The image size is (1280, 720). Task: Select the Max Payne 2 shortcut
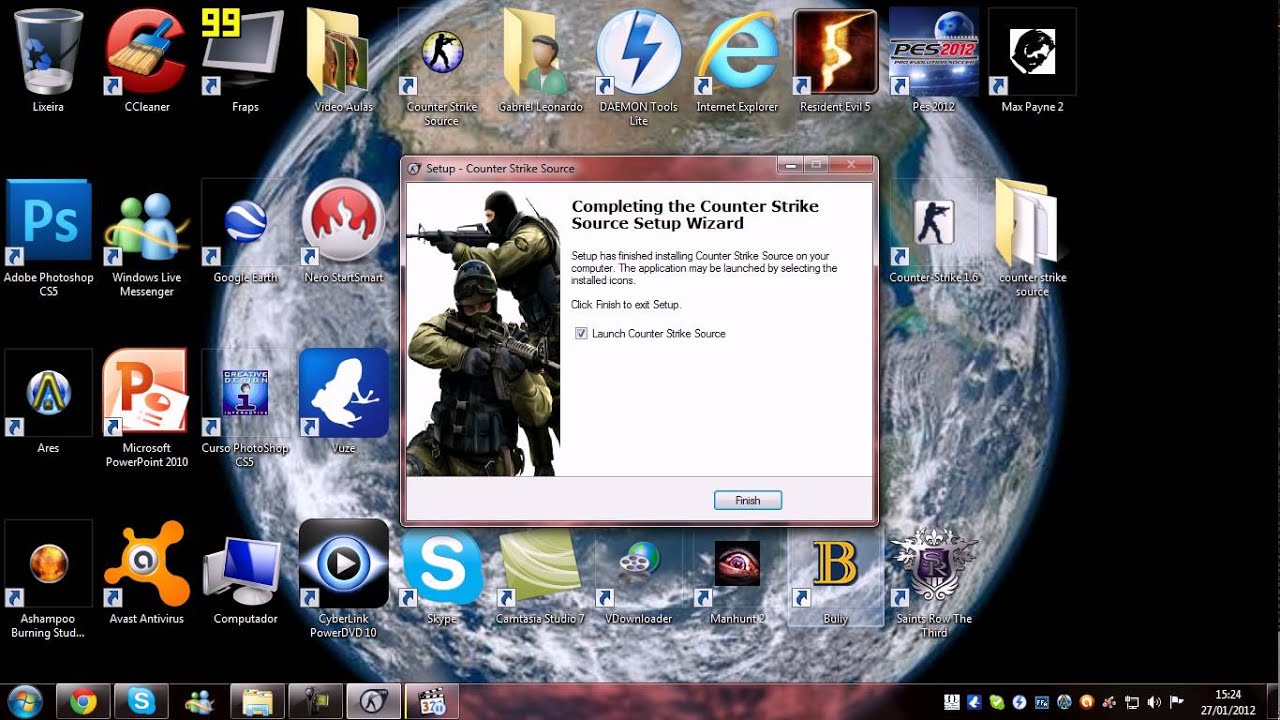(x=1032, y=60)
